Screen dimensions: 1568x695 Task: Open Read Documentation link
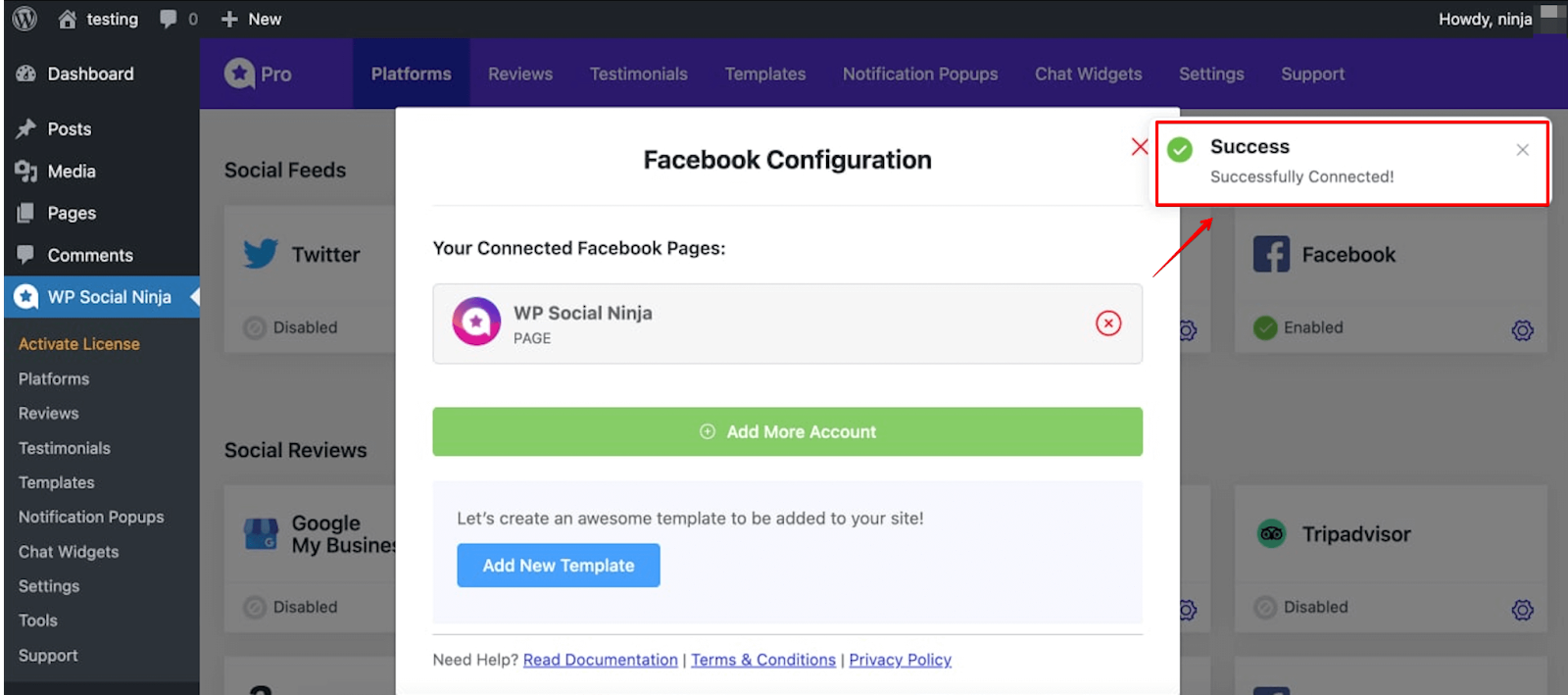[x=601, y=660]
